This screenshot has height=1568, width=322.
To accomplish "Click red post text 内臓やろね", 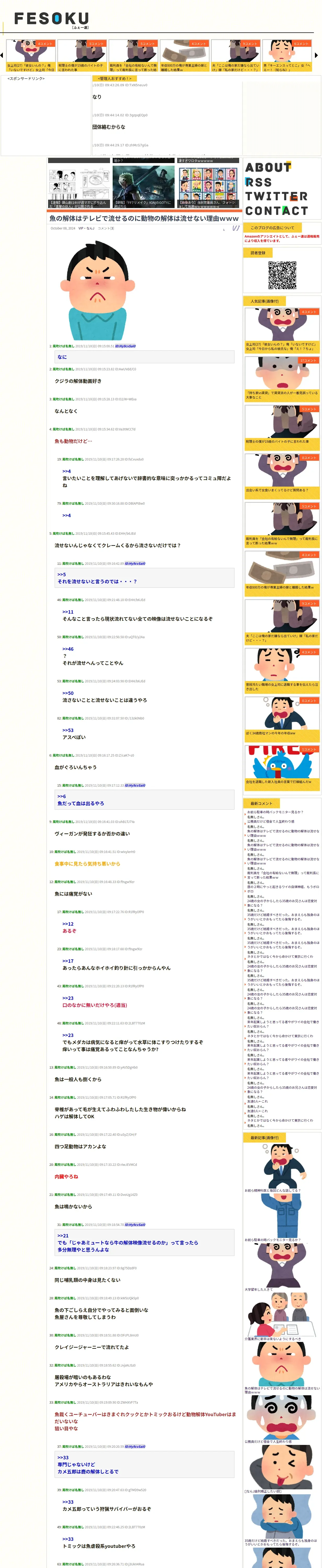I will (66, 1177).
